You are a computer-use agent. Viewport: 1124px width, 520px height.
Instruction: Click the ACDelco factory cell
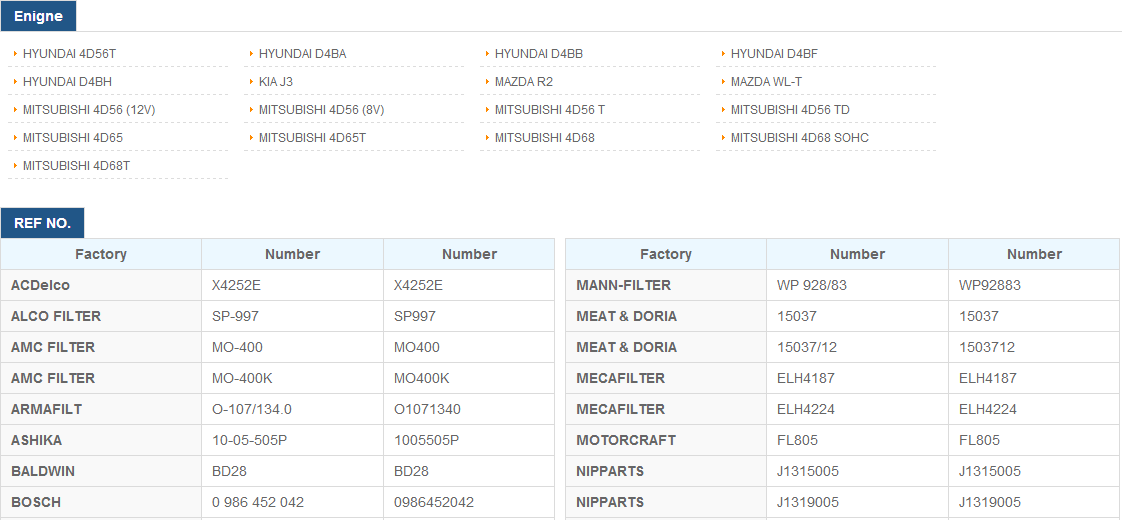pos(40,286)
